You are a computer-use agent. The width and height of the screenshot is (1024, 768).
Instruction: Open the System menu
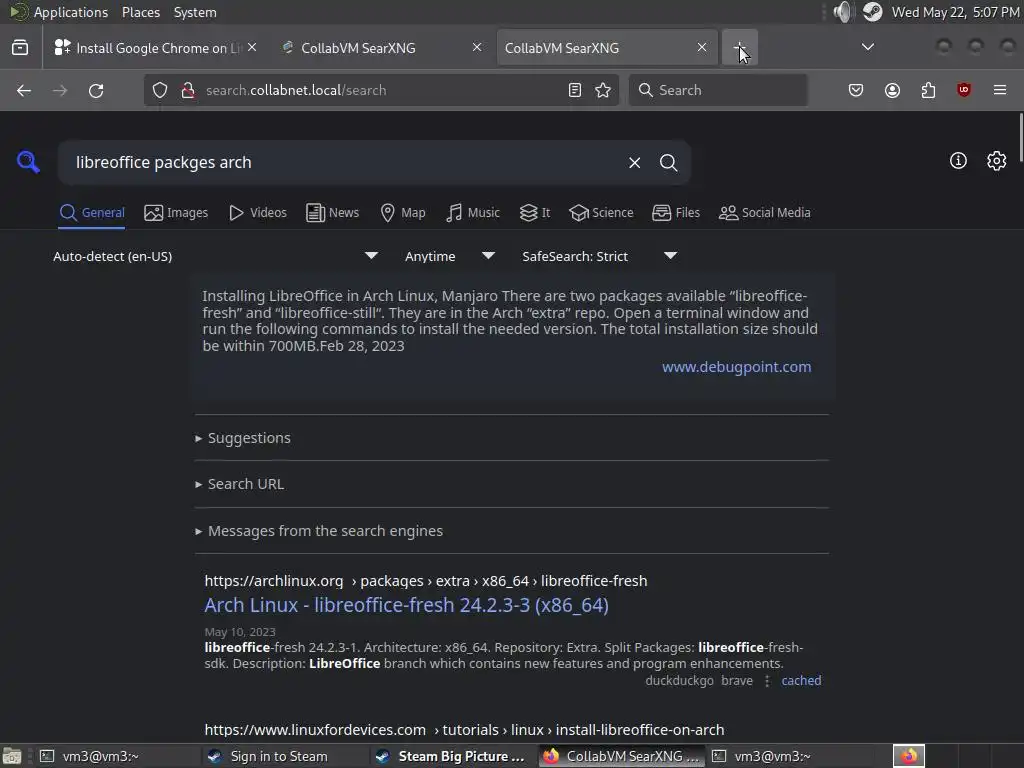coord(195,12)
